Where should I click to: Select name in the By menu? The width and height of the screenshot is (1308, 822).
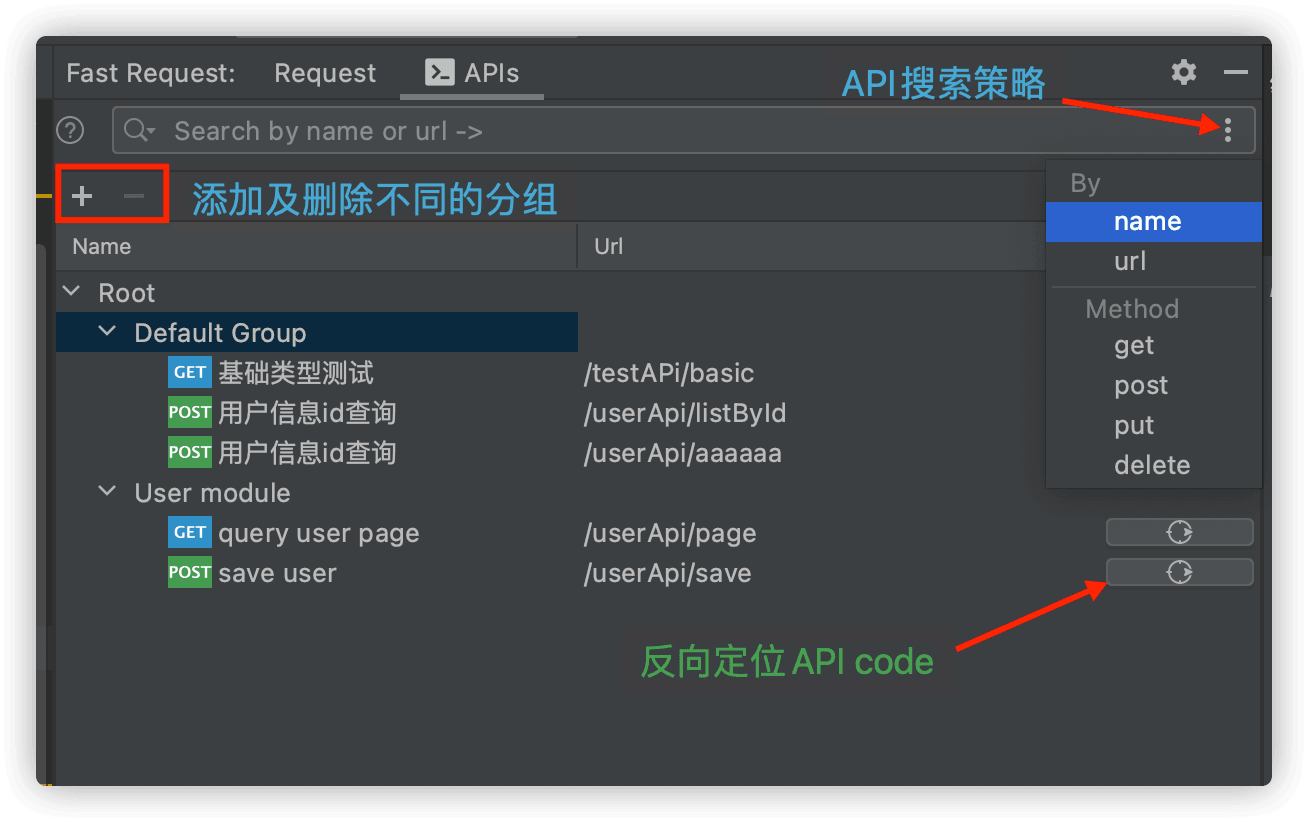click(x=1147, y=221)
